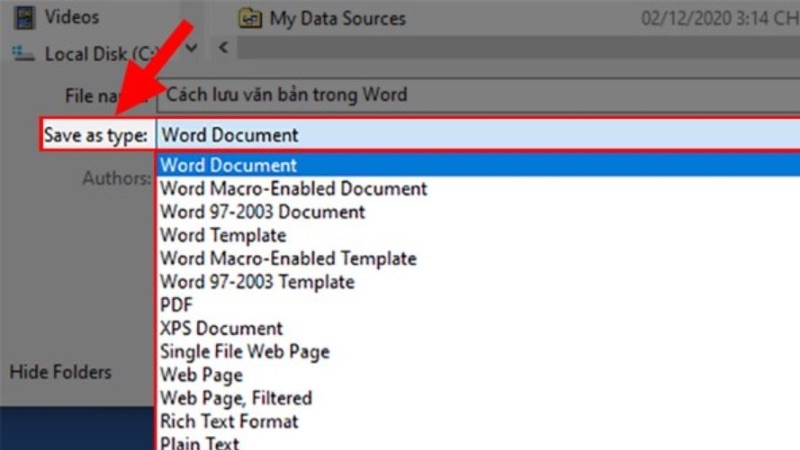Screen dimensions: 800x450
Task: Click the Videos folder icon
Action: [24, 17]
